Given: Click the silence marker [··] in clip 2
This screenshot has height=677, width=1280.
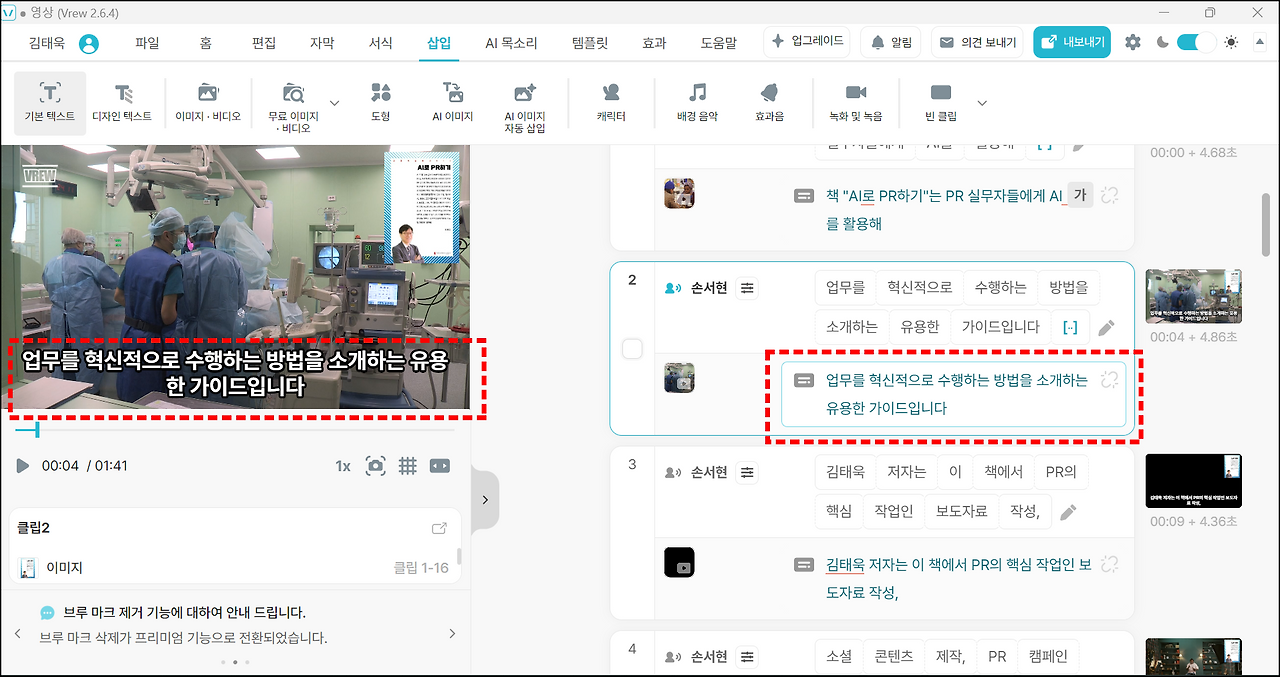Looking at the screenshot, I should click(x=1070, y=327).
